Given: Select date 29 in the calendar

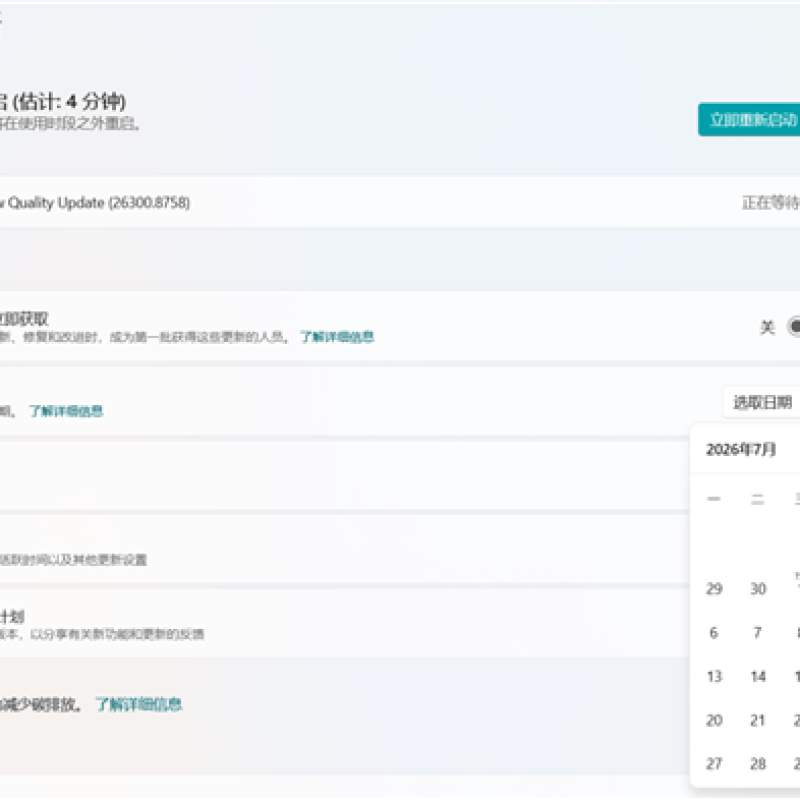Looking at the screenshot, I should coord(714,589).
